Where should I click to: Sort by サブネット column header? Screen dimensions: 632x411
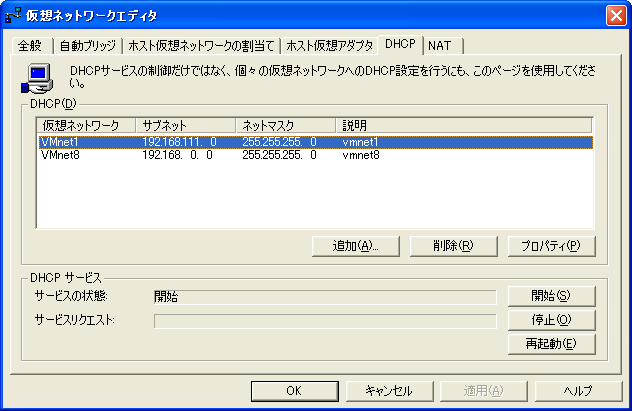point(185,125)
